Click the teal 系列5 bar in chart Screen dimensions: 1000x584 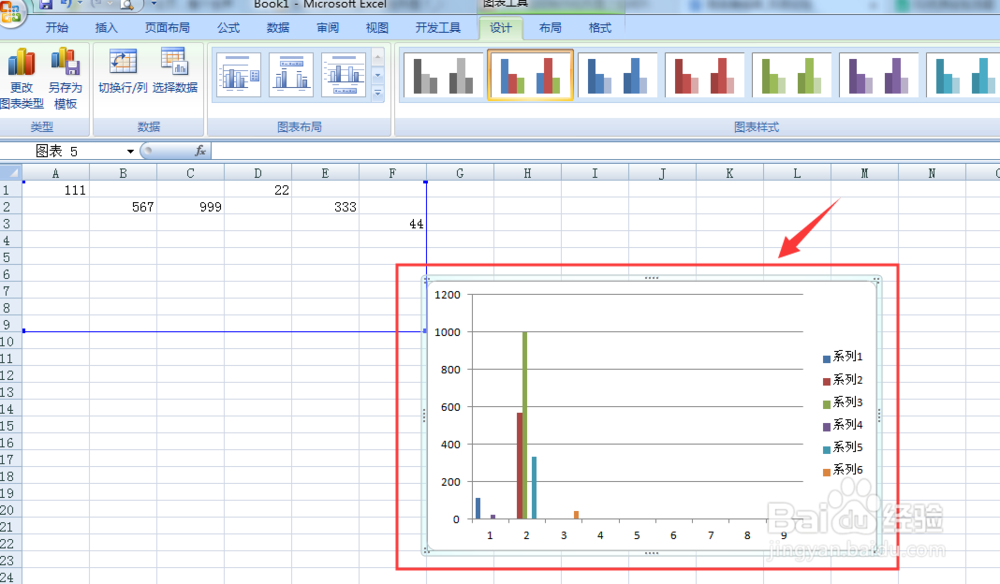coord(534,488)
